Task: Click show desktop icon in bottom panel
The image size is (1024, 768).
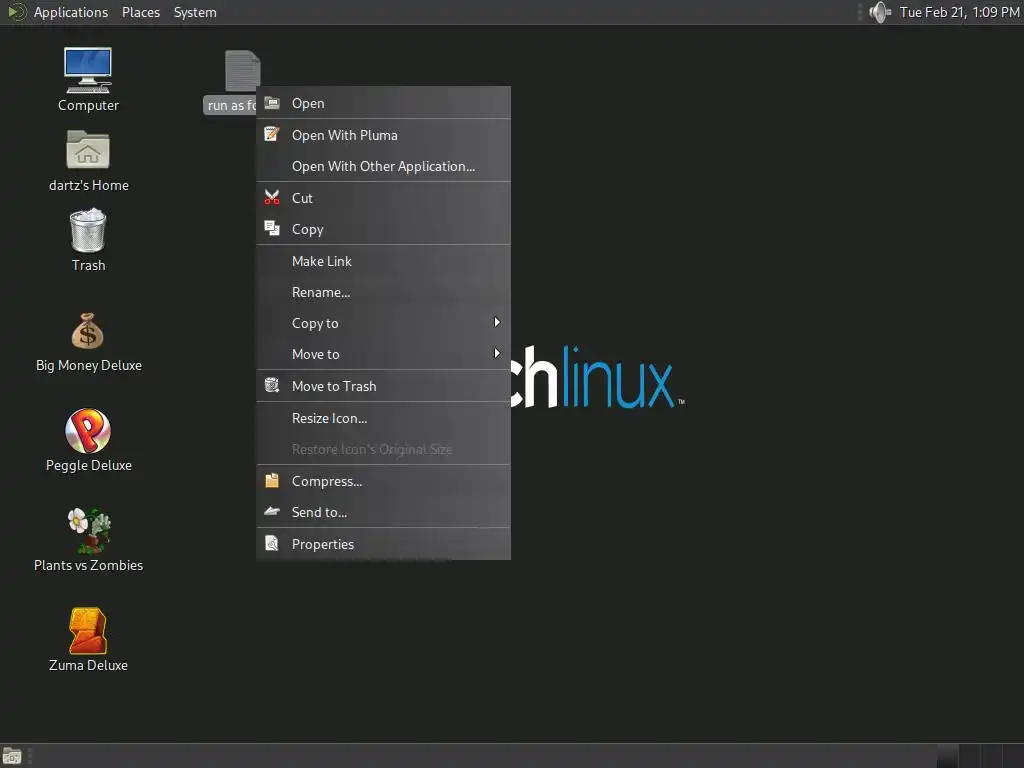Action: (12, 756)
